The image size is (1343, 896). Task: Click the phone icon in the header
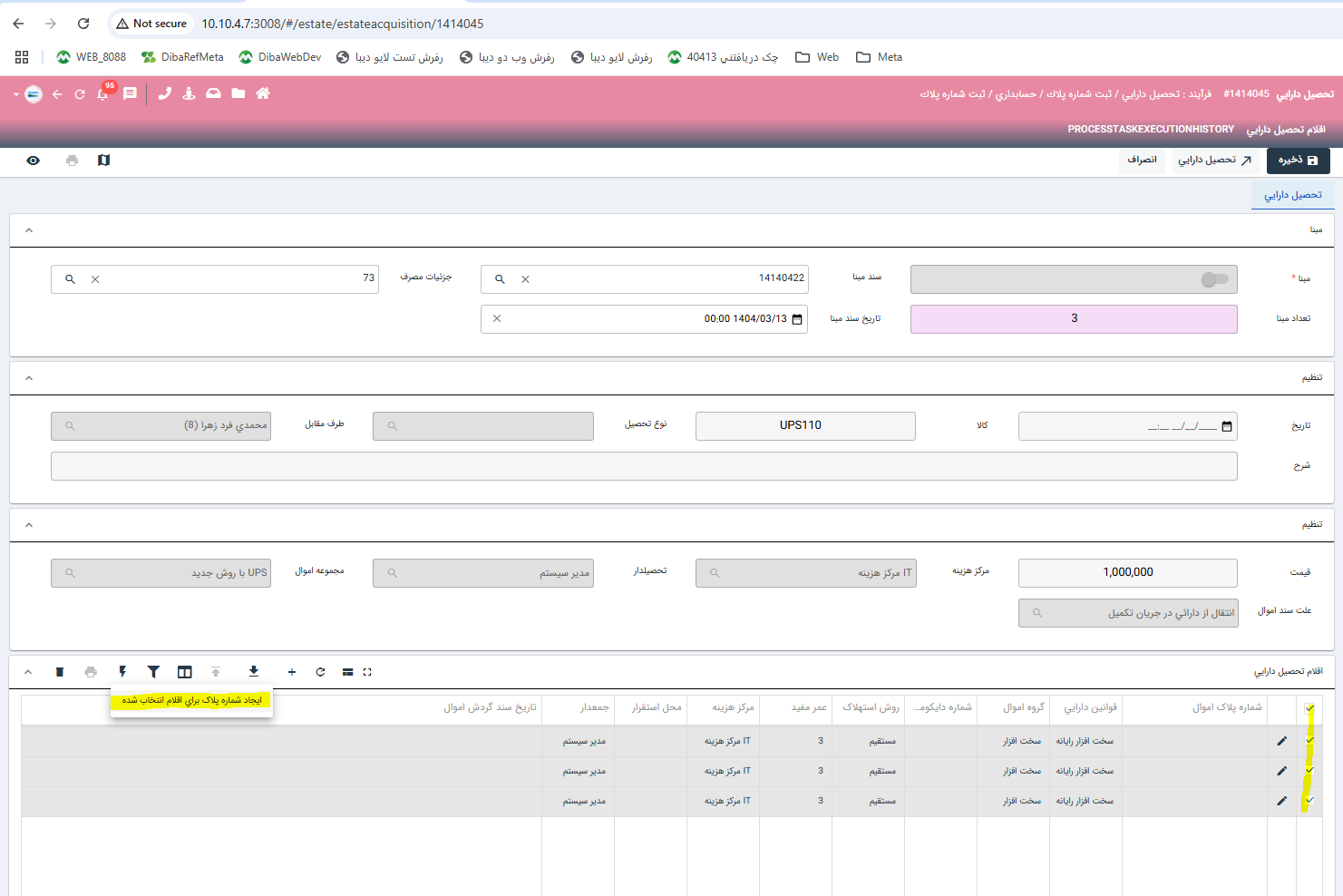click(164, 93)
